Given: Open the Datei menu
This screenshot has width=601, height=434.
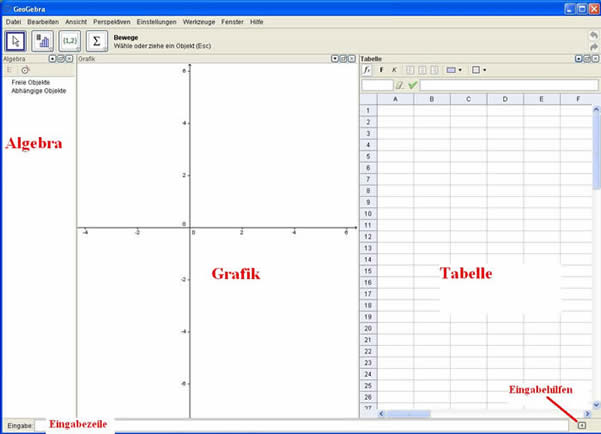Looking at the screenshot, I should pyautogui.click(x=13, y=22).
